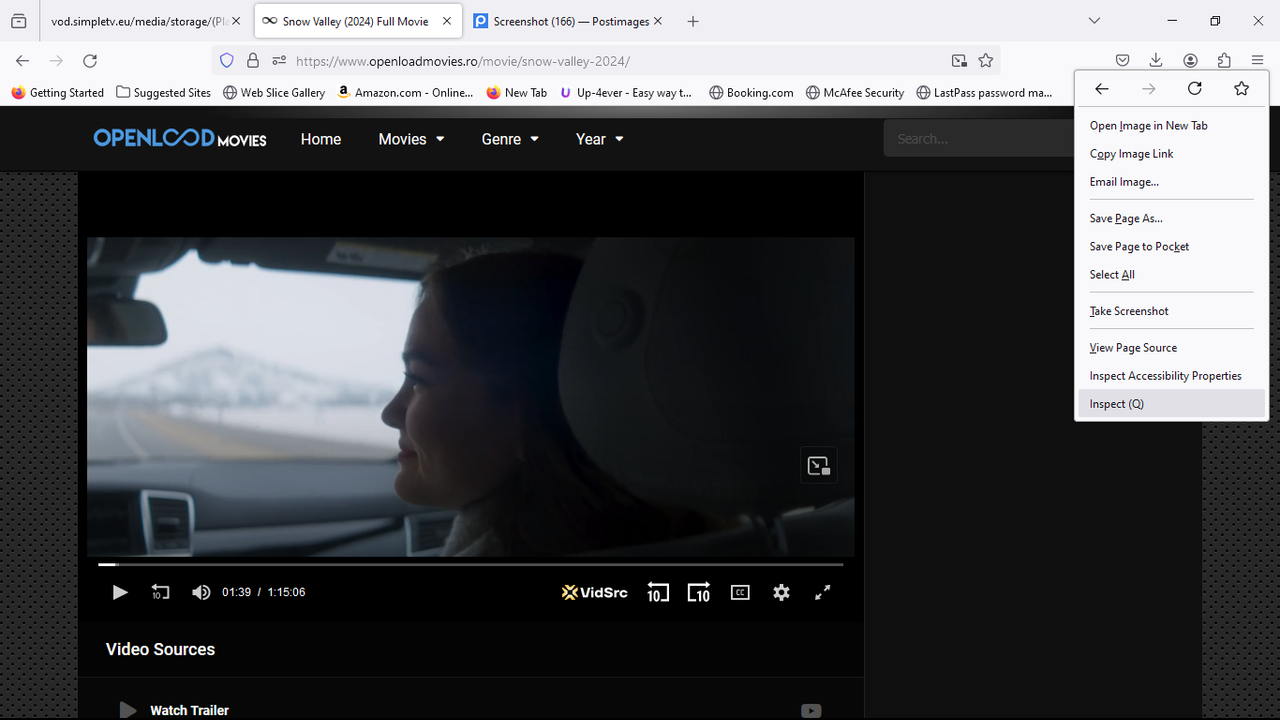Open the Extensions puzzle icon
Image resolution: width=1280 pixels, height=720 pixels.
1224,61
